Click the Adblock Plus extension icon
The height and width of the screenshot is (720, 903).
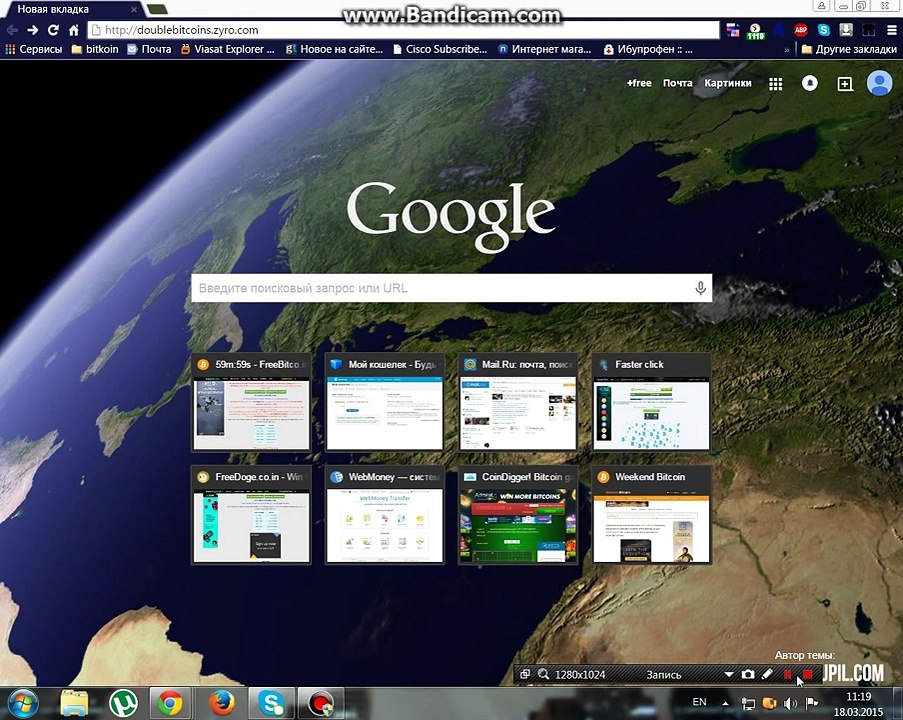click(x=800, y=30)
